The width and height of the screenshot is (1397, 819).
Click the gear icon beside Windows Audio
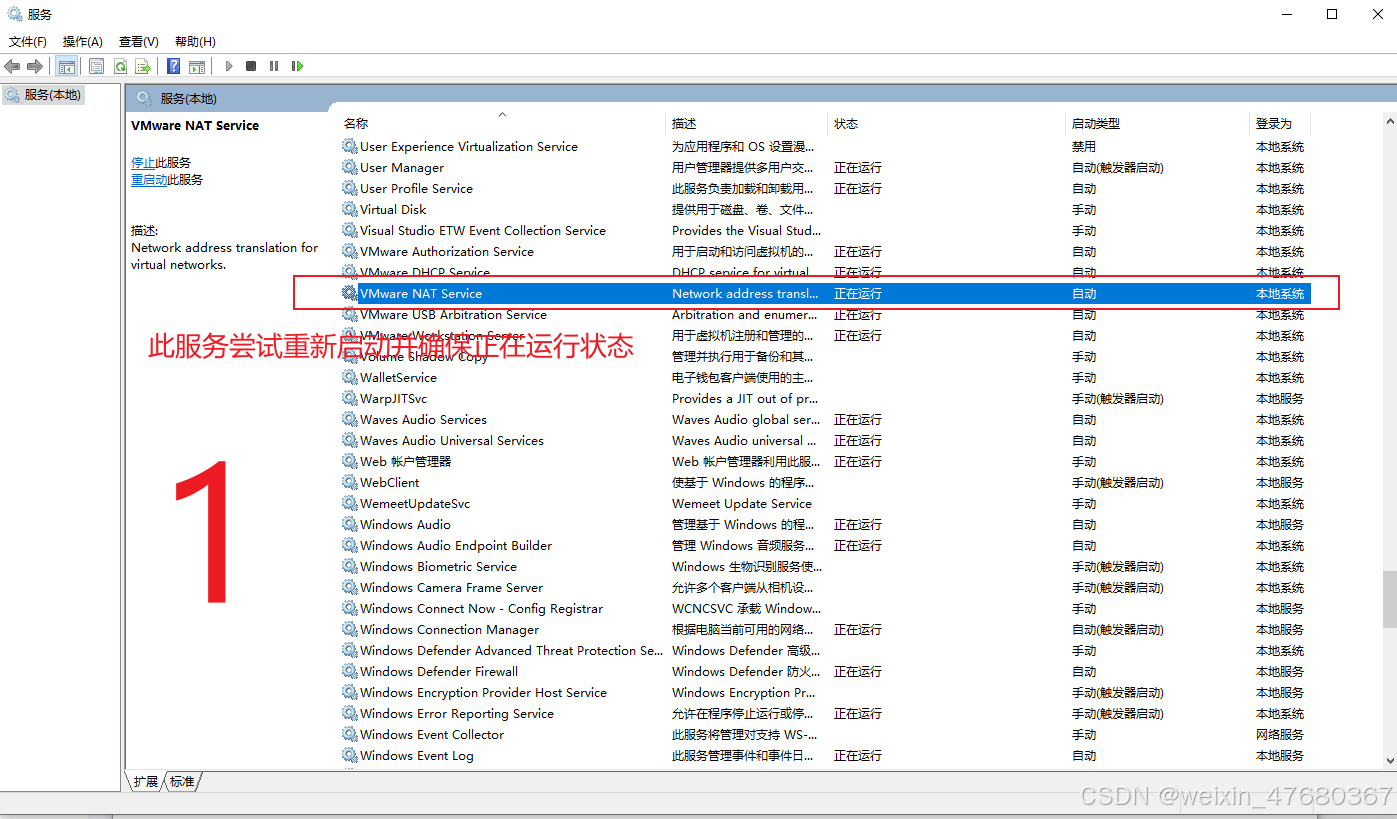point(349,524)
